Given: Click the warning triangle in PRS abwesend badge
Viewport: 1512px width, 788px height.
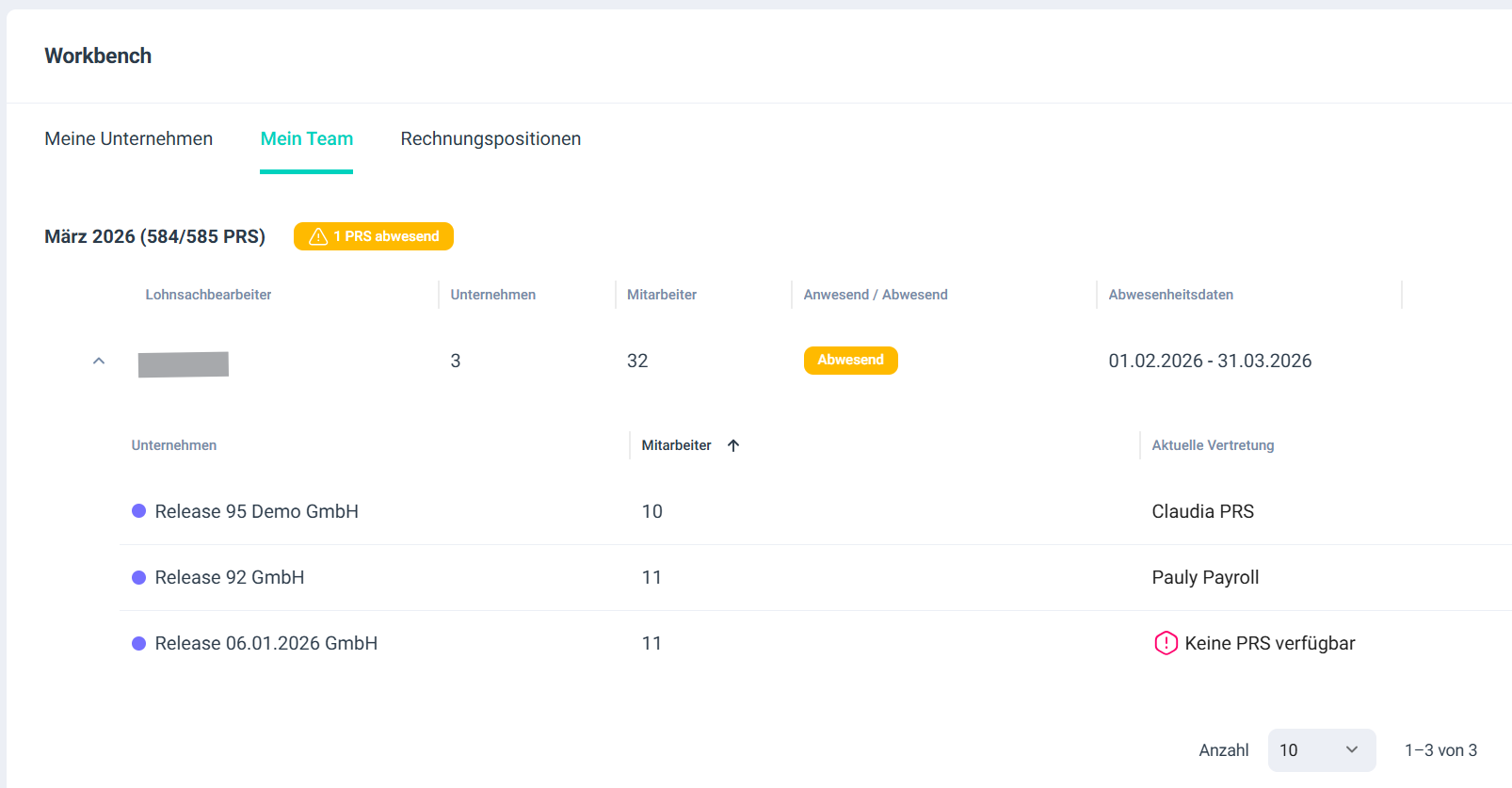Looking at the screenshot, I should tap(318, 236).
